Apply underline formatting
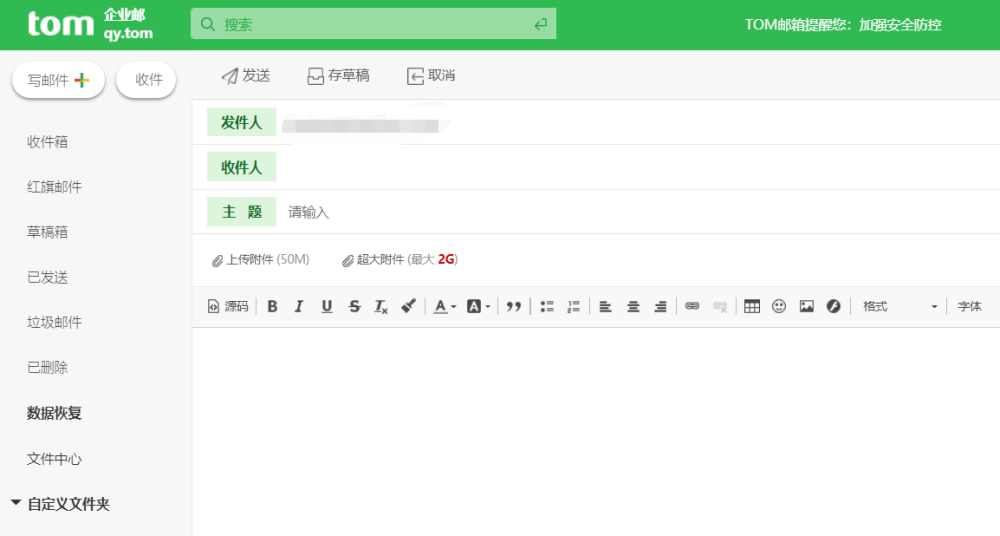Image resolution: width=1000 pixels, height=536 pixels. point(327,306)
